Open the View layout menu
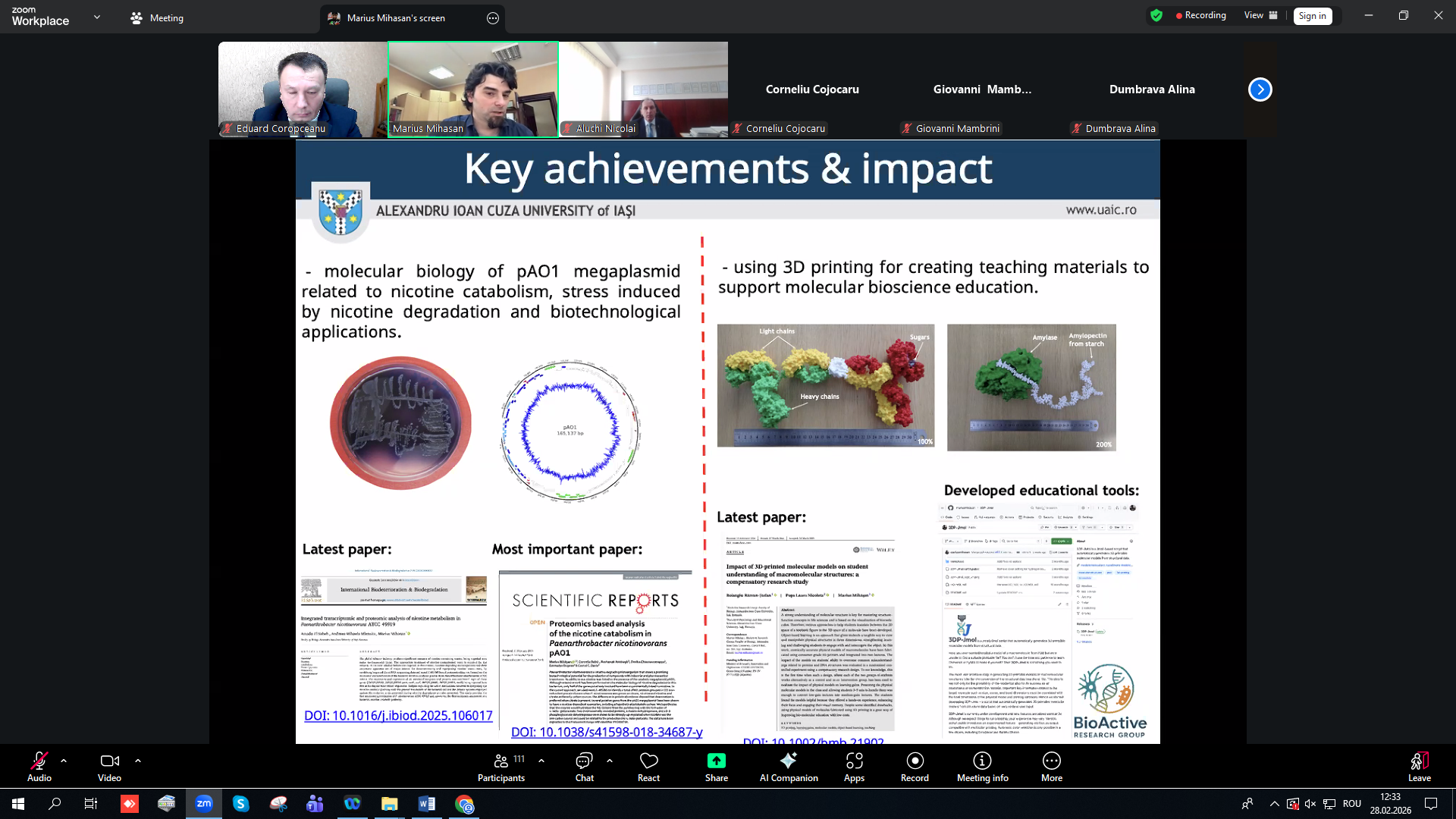 [1260, 15]
